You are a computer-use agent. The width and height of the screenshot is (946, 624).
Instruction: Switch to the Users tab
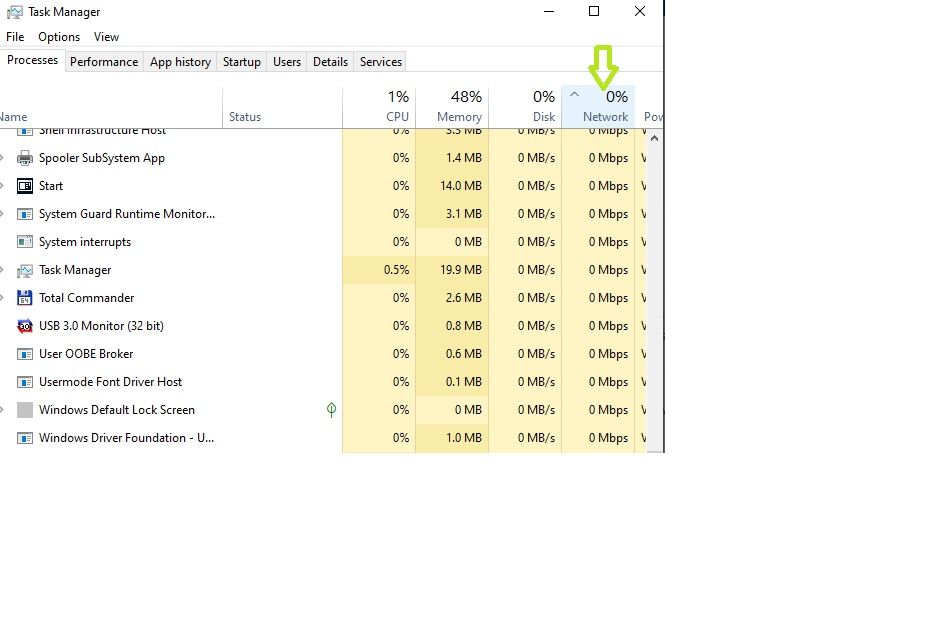[287, 62]
